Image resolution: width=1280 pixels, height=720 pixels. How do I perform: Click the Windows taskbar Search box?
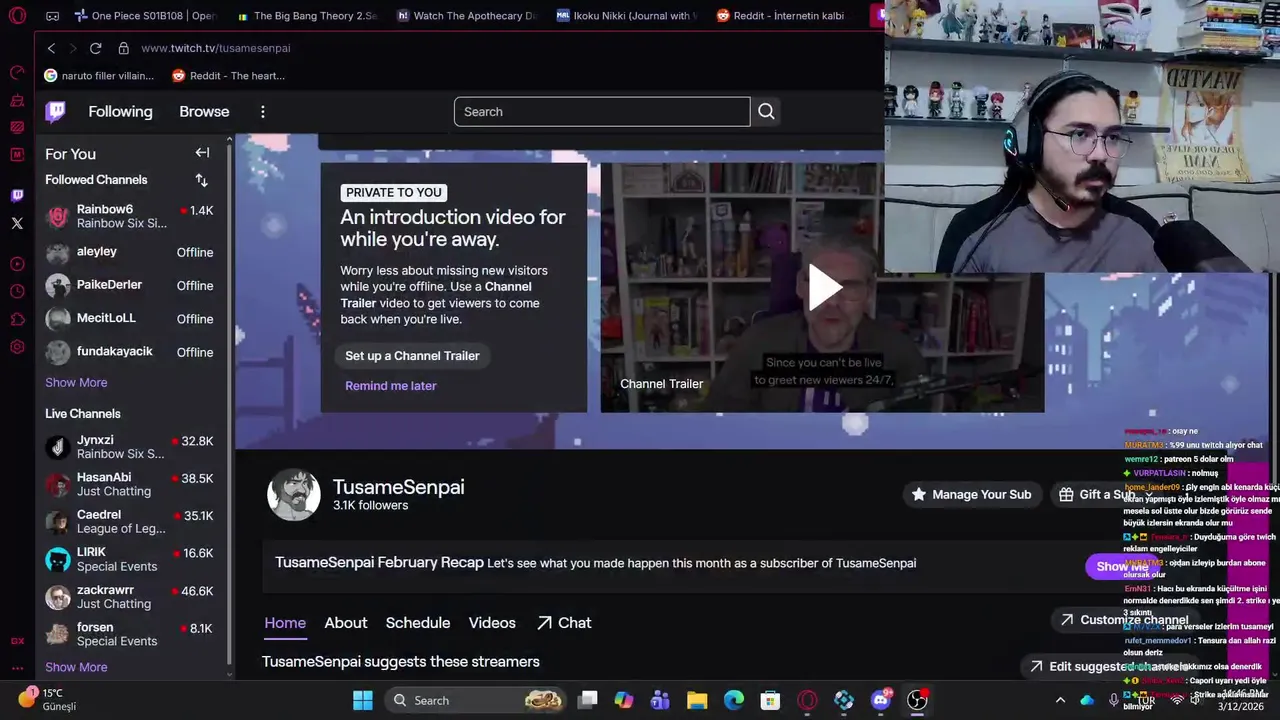pos(474,700)
